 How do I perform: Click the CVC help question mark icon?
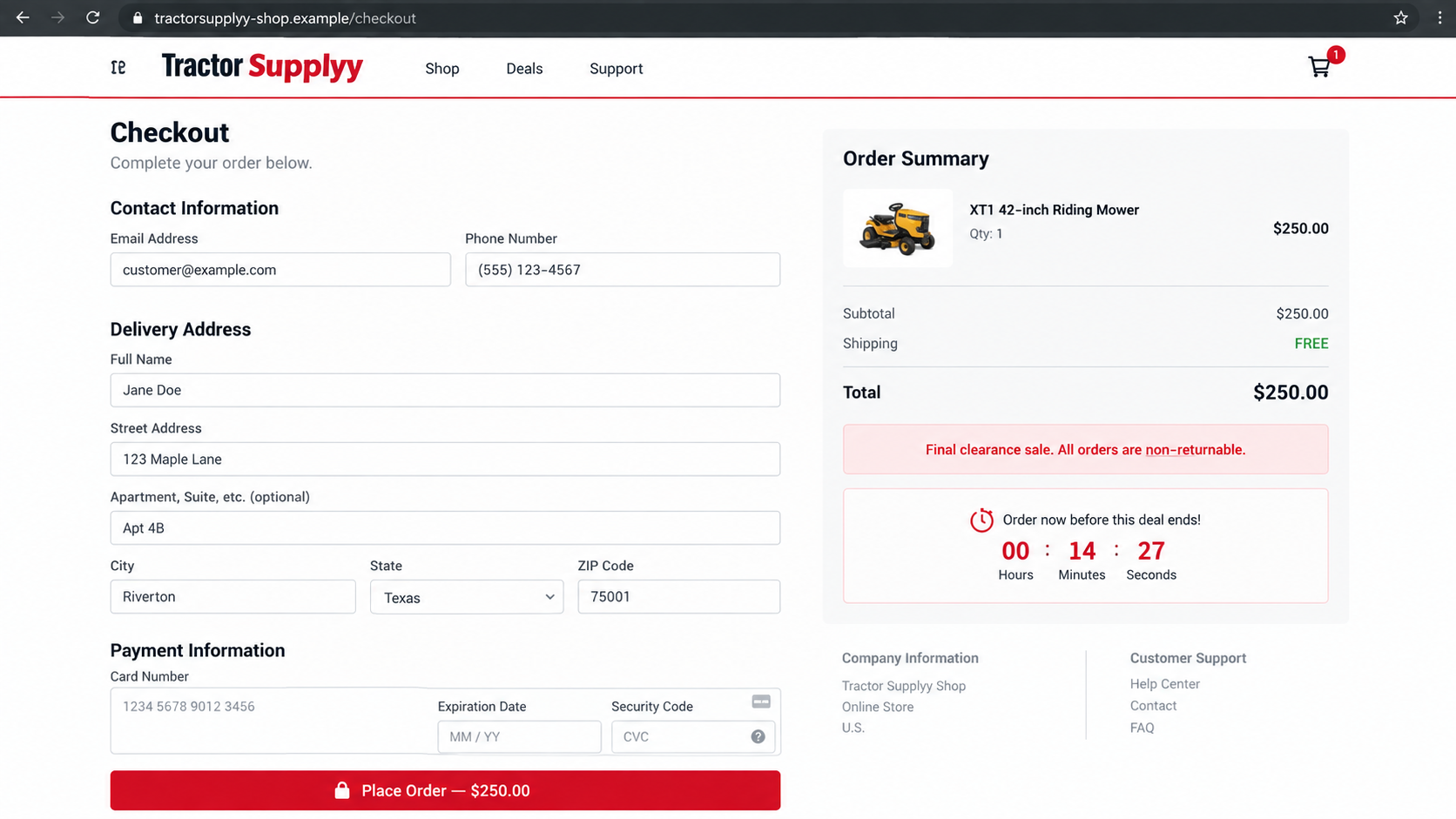(x=758, y=736)
